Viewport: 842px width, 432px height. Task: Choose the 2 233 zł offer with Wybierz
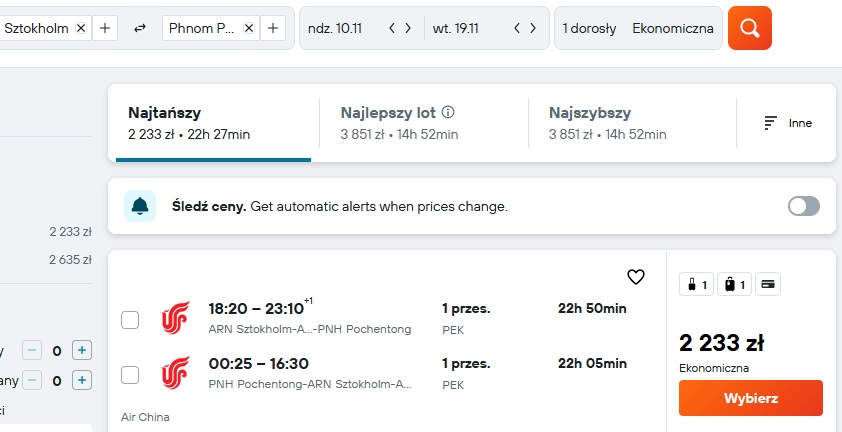click(x=751, y=398)
